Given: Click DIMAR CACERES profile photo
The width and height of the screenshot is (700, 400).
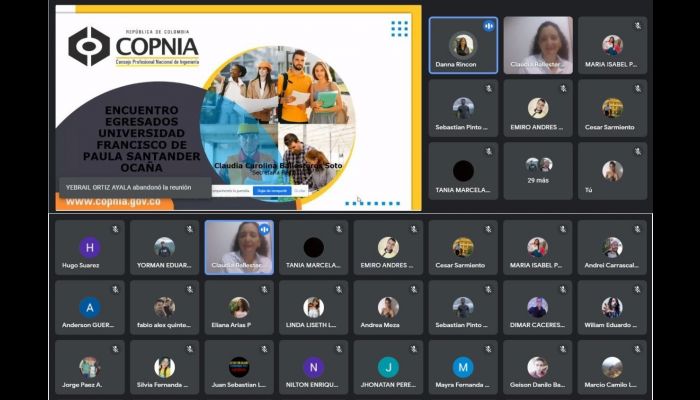Looking at the screenshot, I should pyautogui.click(x=538, y=307).
